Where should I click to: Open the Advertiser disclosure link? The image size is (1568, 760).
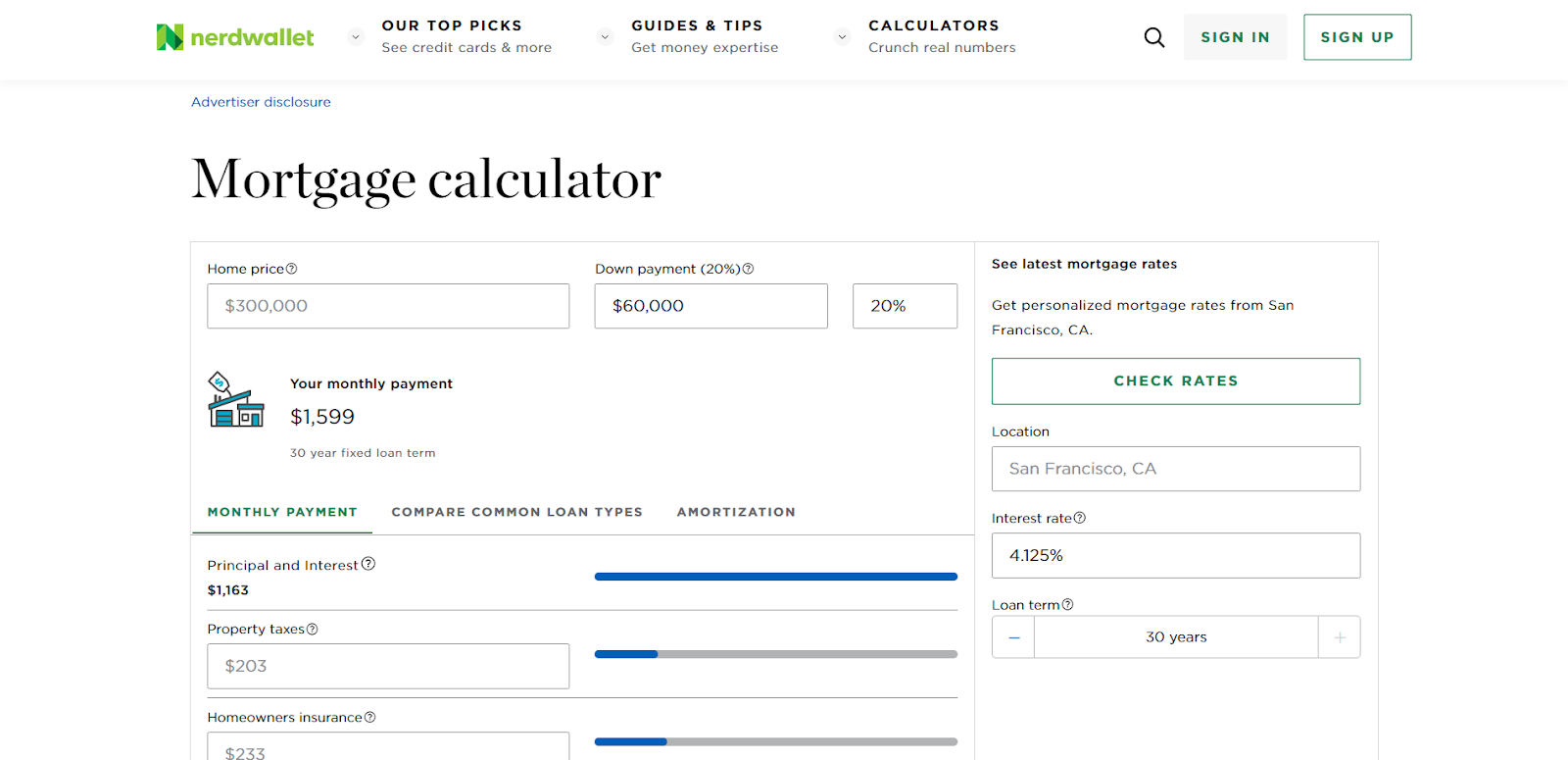point(261,102)
